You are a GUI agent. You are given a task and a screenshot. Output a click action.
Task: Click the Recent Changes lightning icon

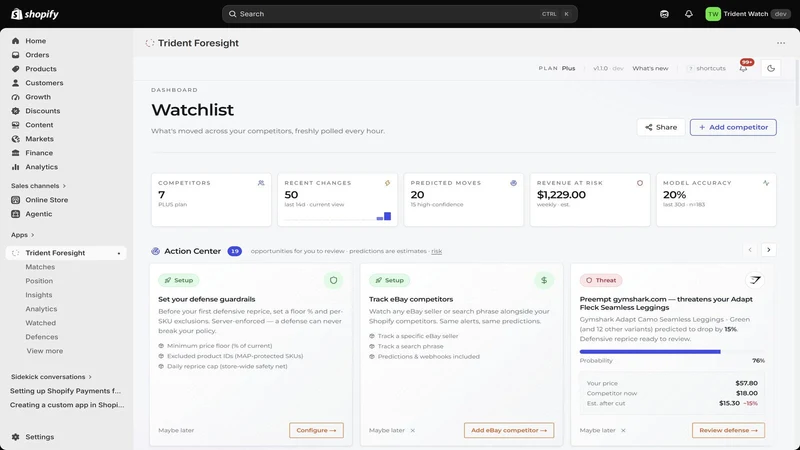click(387, 183)
